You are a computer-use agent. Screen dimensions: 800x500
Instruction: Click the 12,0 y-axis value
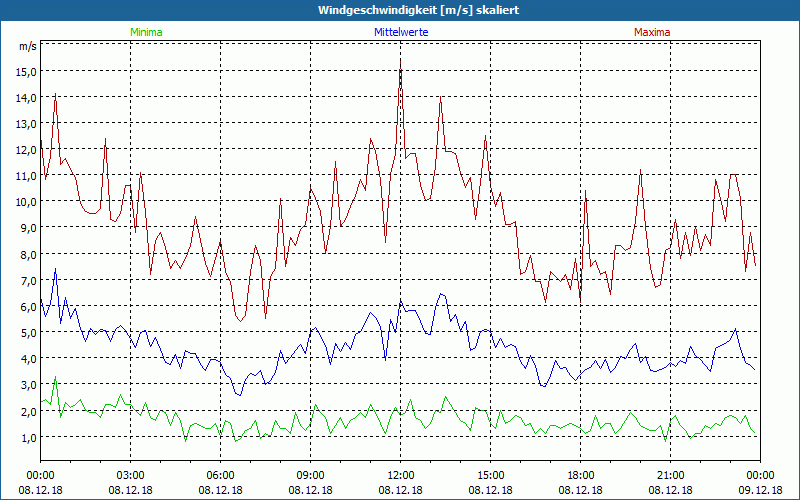pyautogui.click(x=26, y=150)
